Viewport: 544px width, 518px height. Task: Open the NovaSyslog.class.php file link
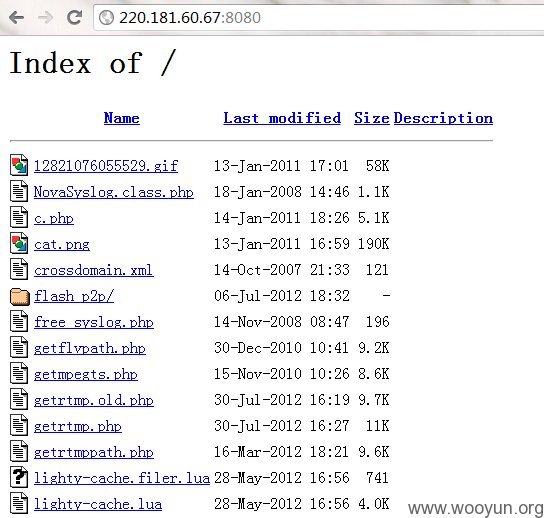click(x=114, y=192)
